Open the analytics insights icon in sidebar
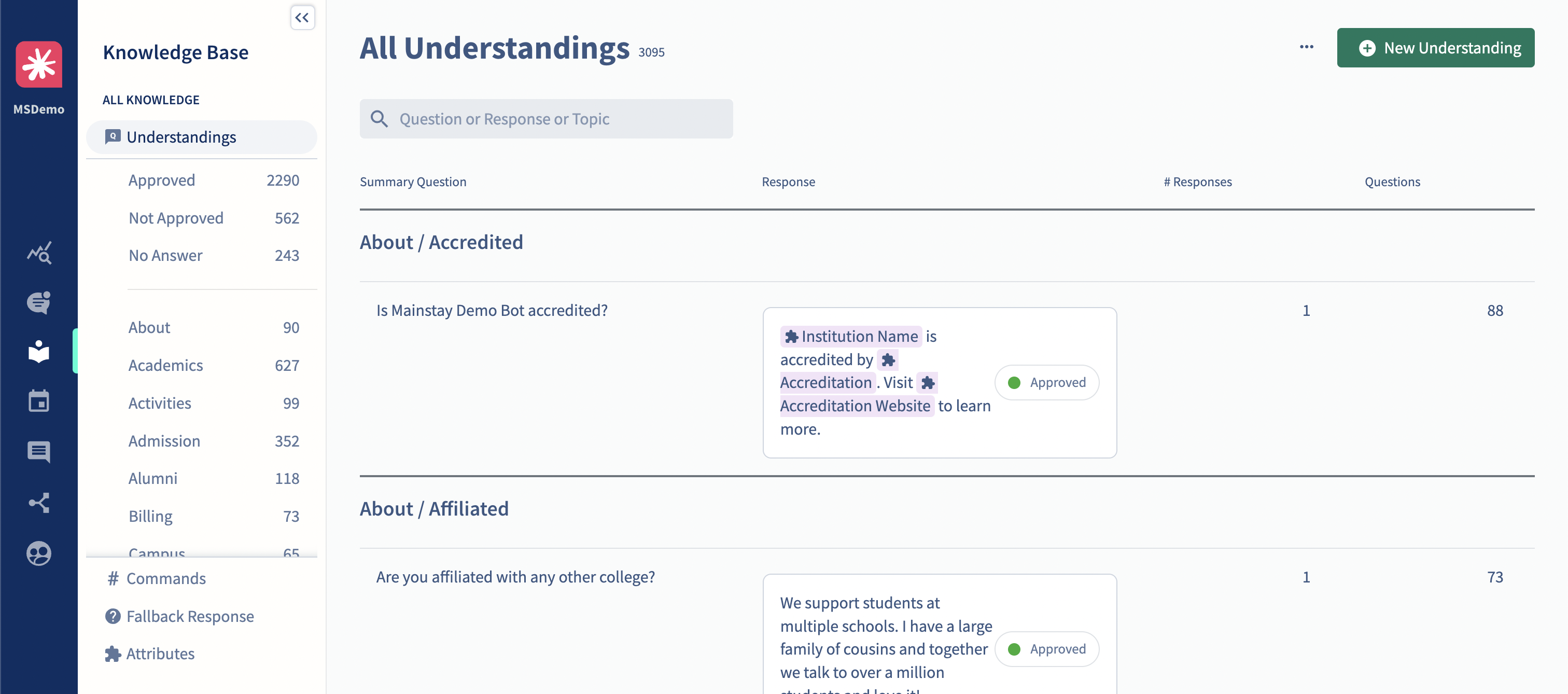 pos(39,252)
